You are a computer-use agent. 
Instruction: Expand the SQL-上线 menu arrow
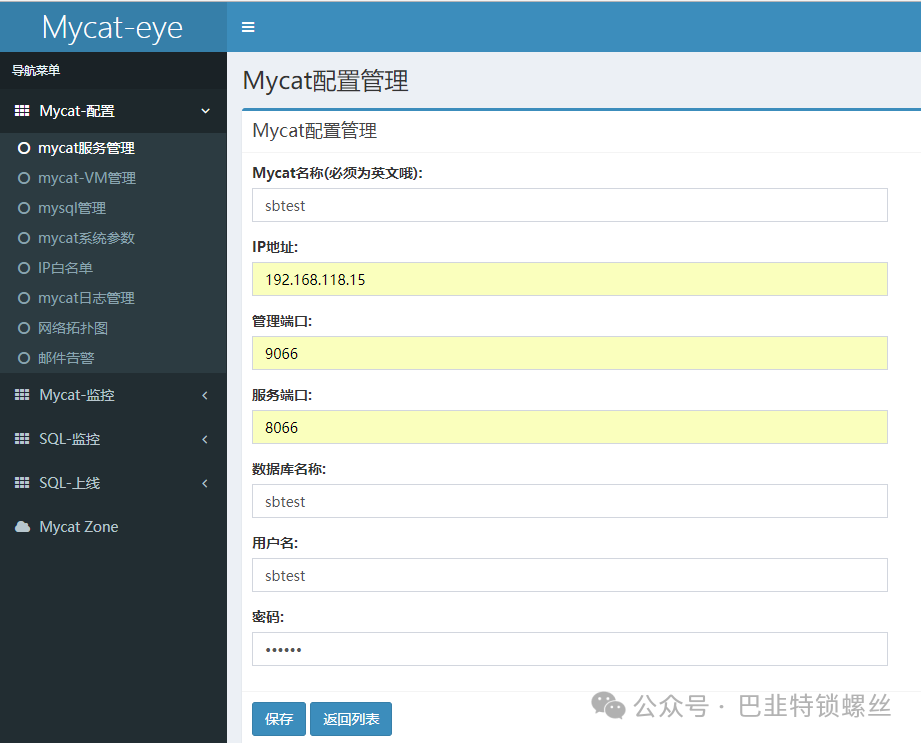pyautogui.click(x=205, y=483)
